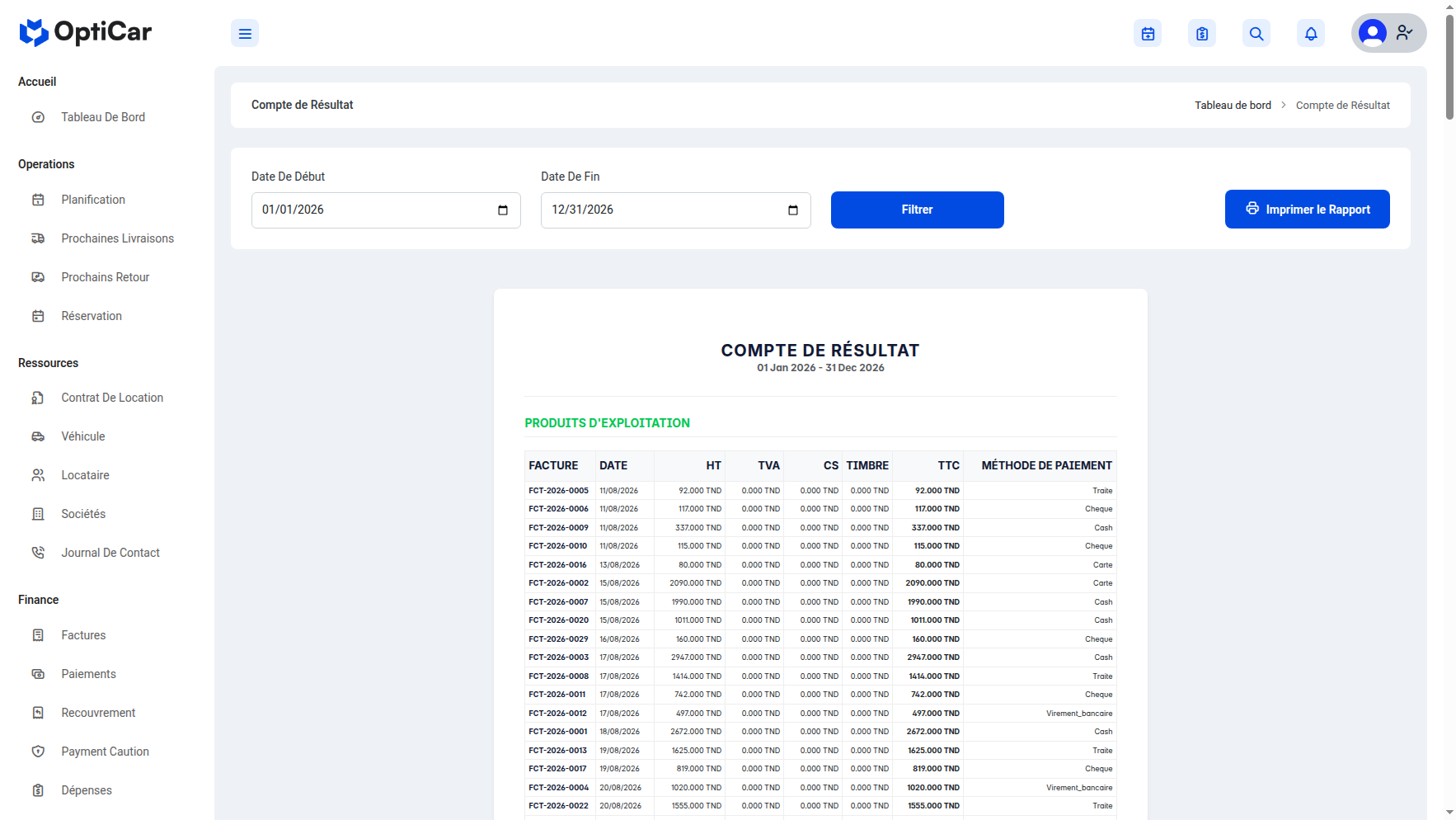Select Locataire in sidebar

coord(85,475)
